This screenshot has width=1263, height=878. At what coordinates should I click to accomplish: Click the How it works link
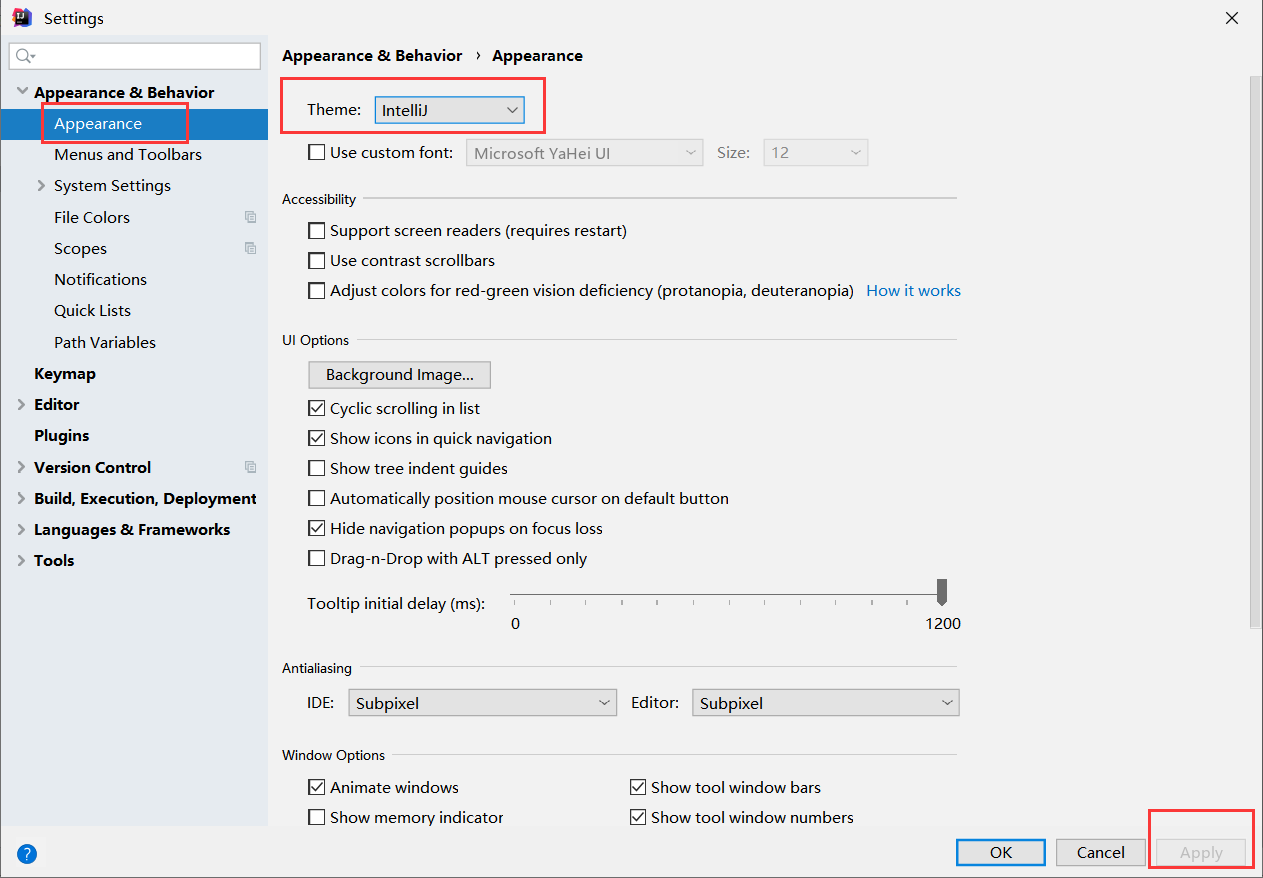coord(913,291)
